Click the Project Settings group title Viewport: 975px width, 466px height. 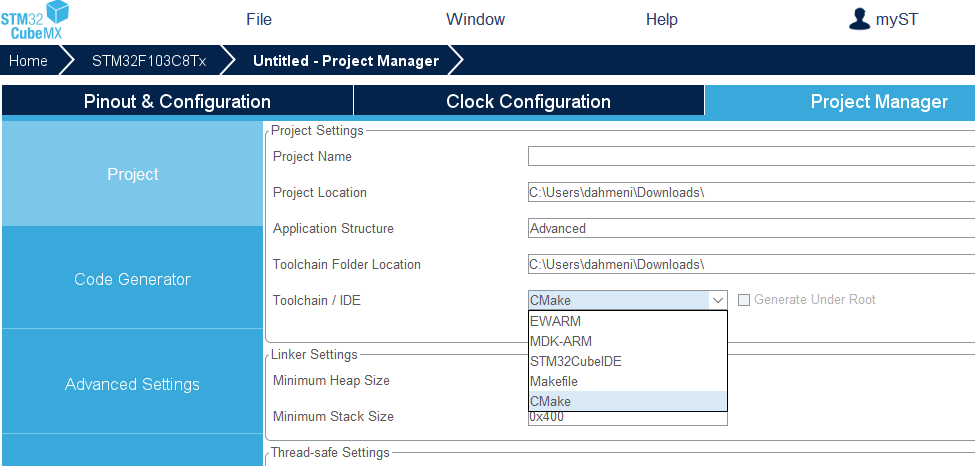[317, 131]
